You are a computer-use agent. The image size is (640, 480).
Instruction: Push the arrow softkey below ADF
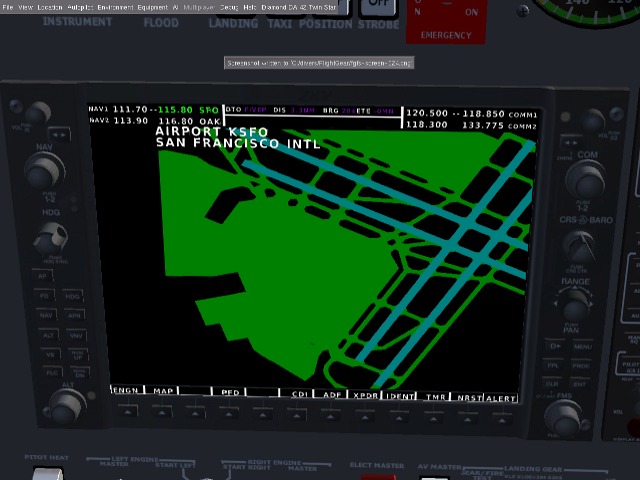point(331,416)
